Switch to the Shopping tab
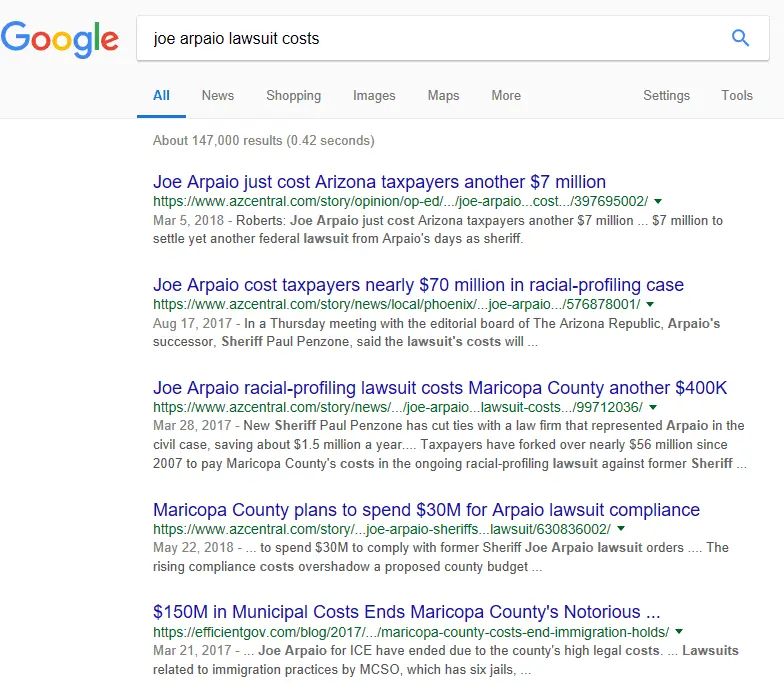 pyautogui.click(x=294, y=96)
